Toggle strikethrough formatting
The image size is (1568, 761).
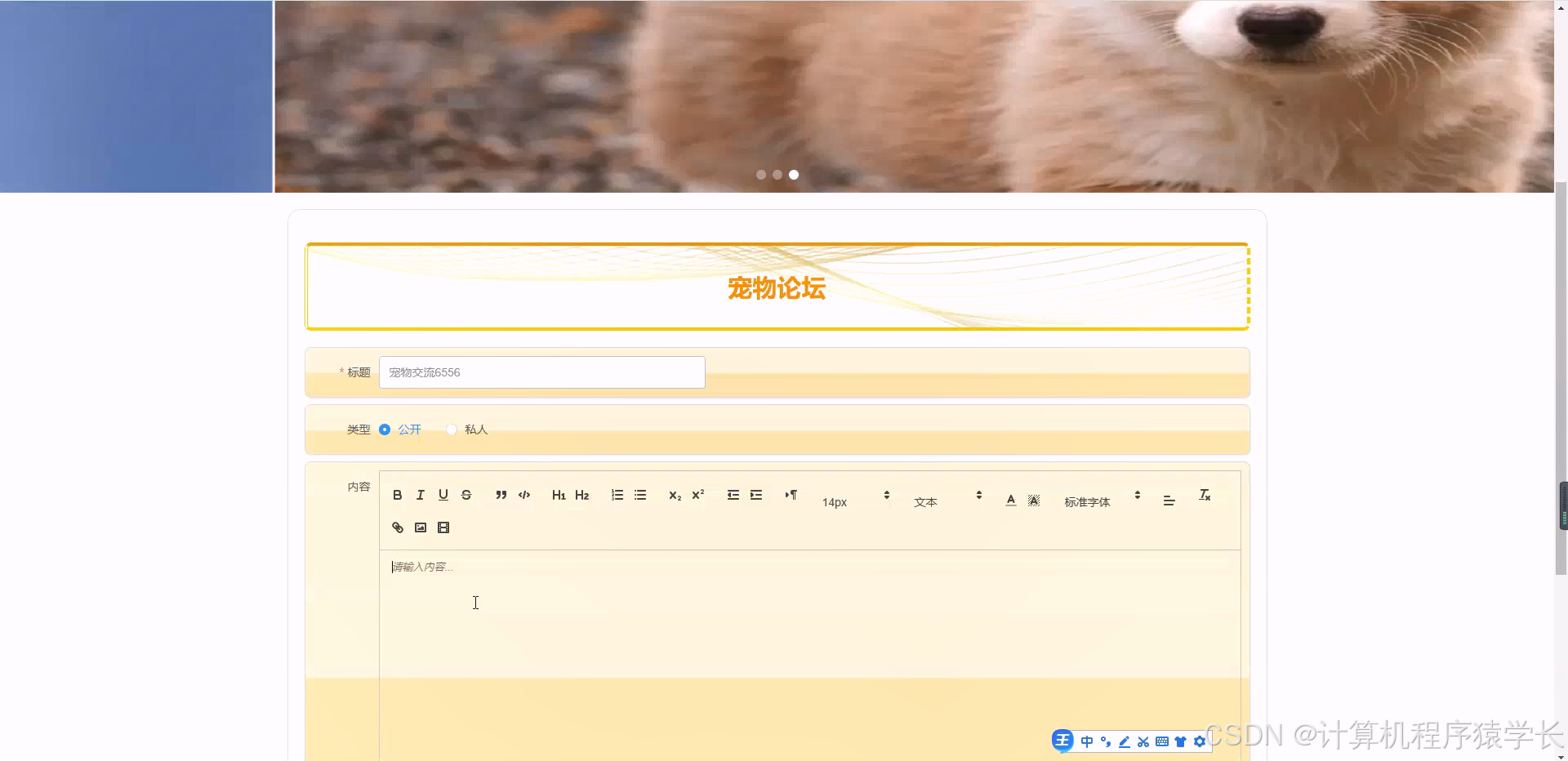pyautogui.click(x=465, y=495)
